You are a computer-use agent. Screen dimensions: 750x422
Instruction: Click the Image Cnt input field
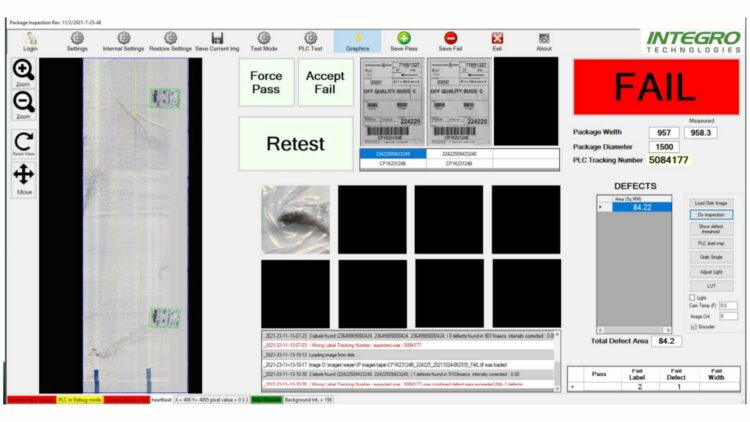pyautogui.click(x=728, y=316)
